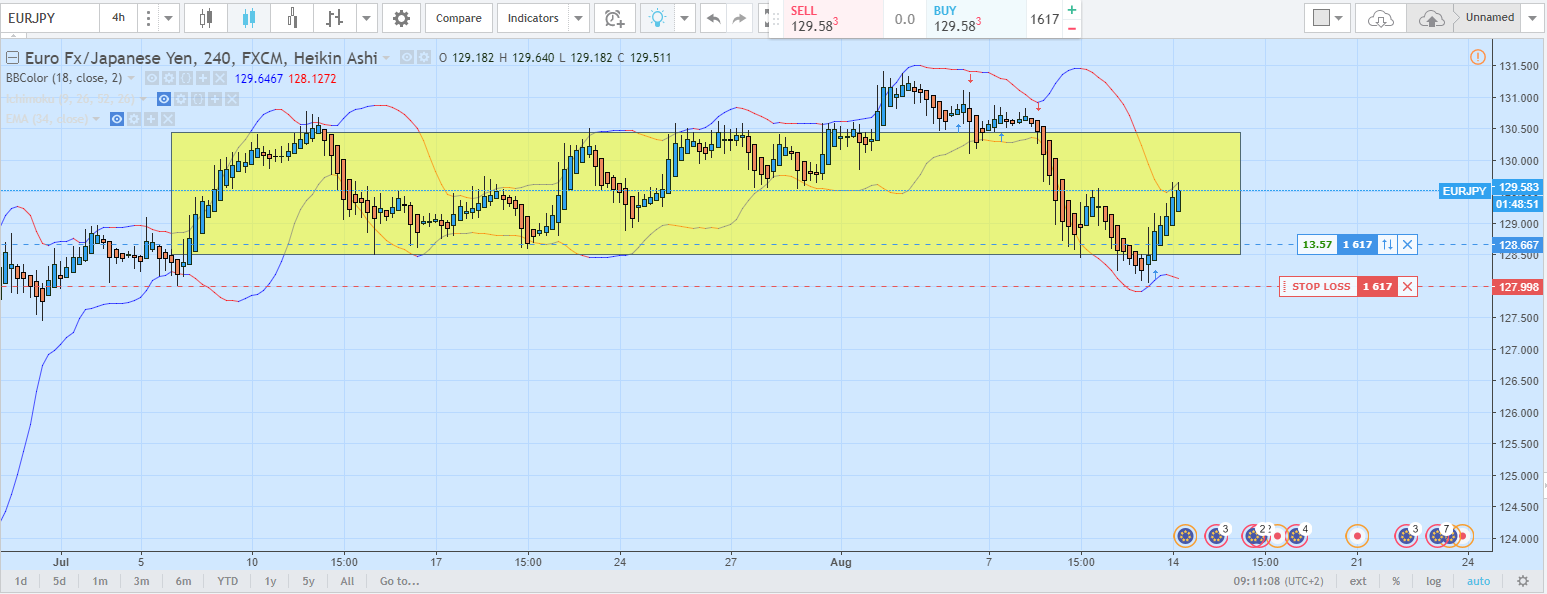
Task: Open layout selector square dropdown
Action: [x=1328, y=18]
